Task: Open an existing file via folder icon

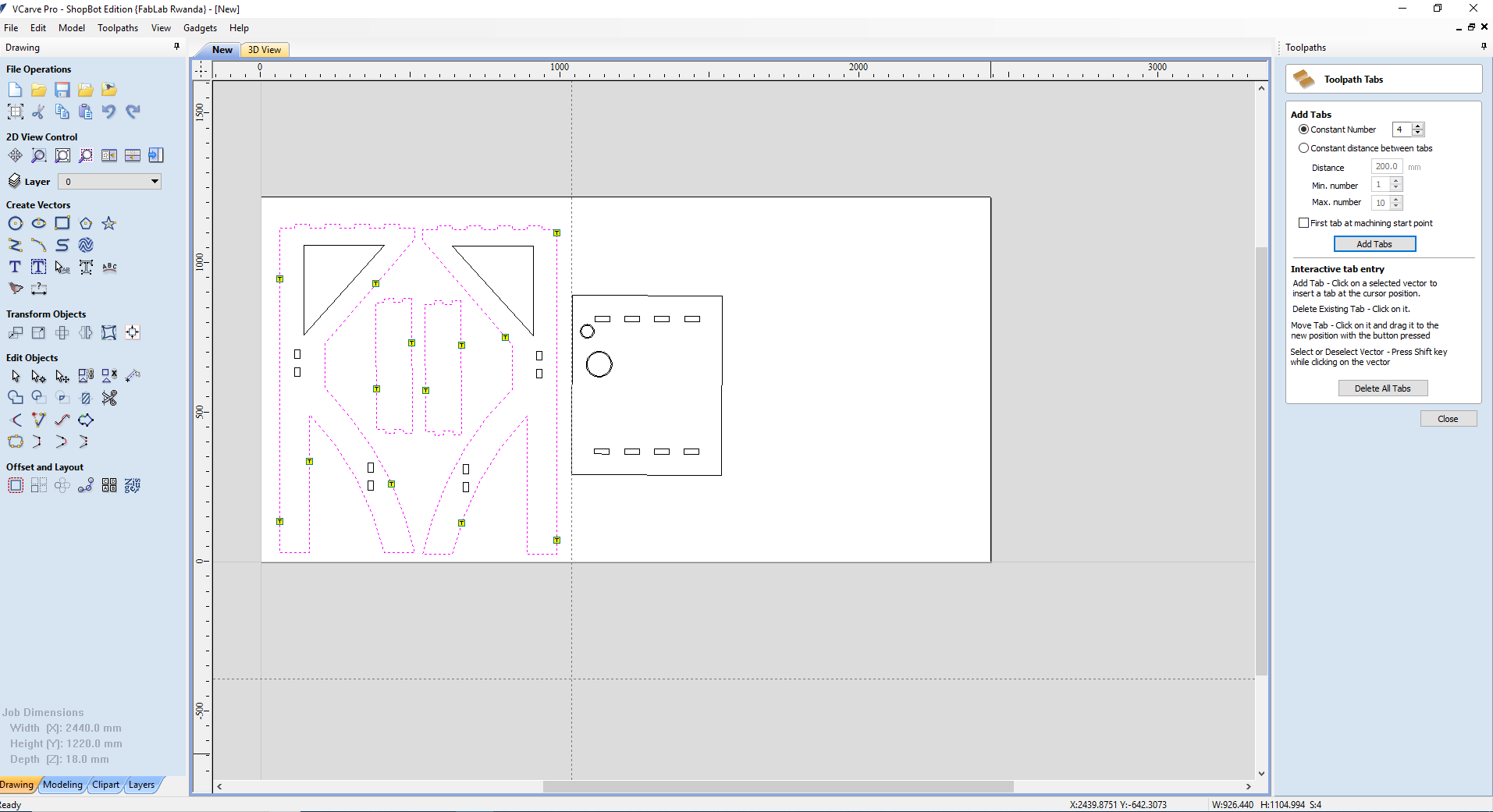Action: [x=38, y=90]
